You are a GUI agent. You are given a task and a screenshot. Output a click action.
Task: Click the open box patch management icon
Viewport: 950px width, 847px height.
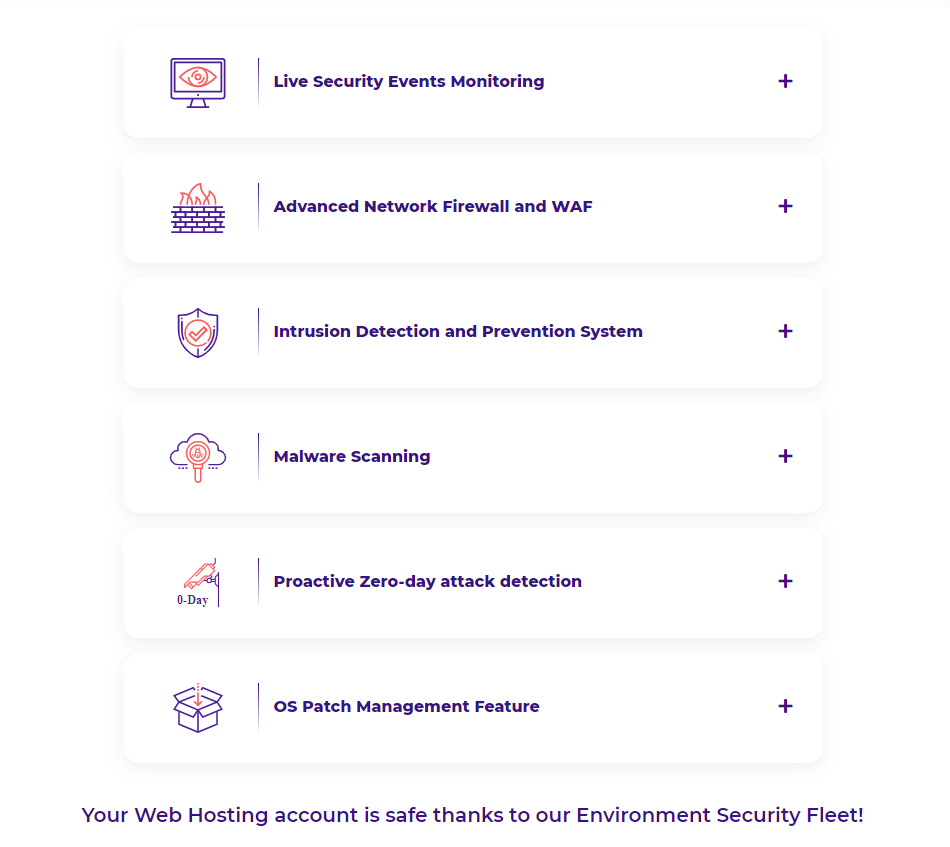point(198,708)
